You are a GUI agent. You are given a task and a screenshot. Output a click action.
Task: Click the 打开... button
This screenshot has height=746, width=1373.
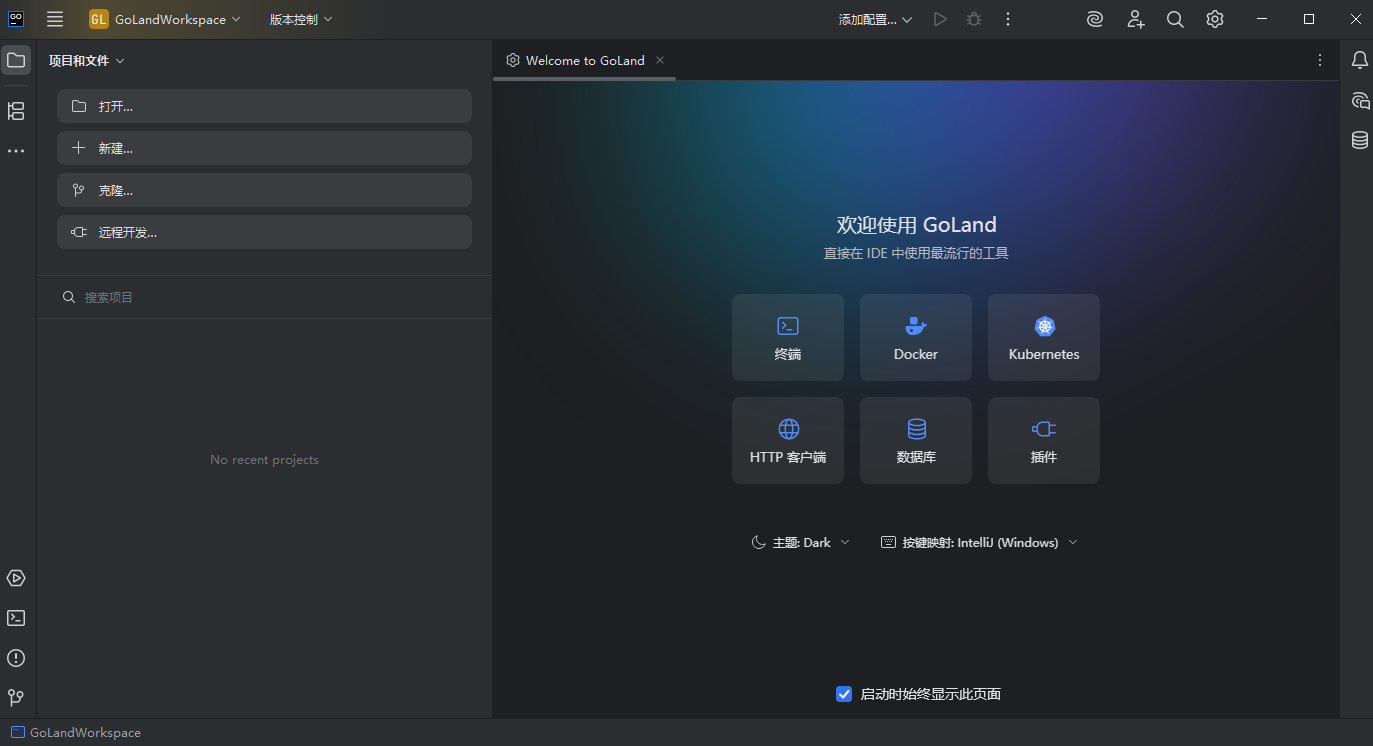pos(264,106)
